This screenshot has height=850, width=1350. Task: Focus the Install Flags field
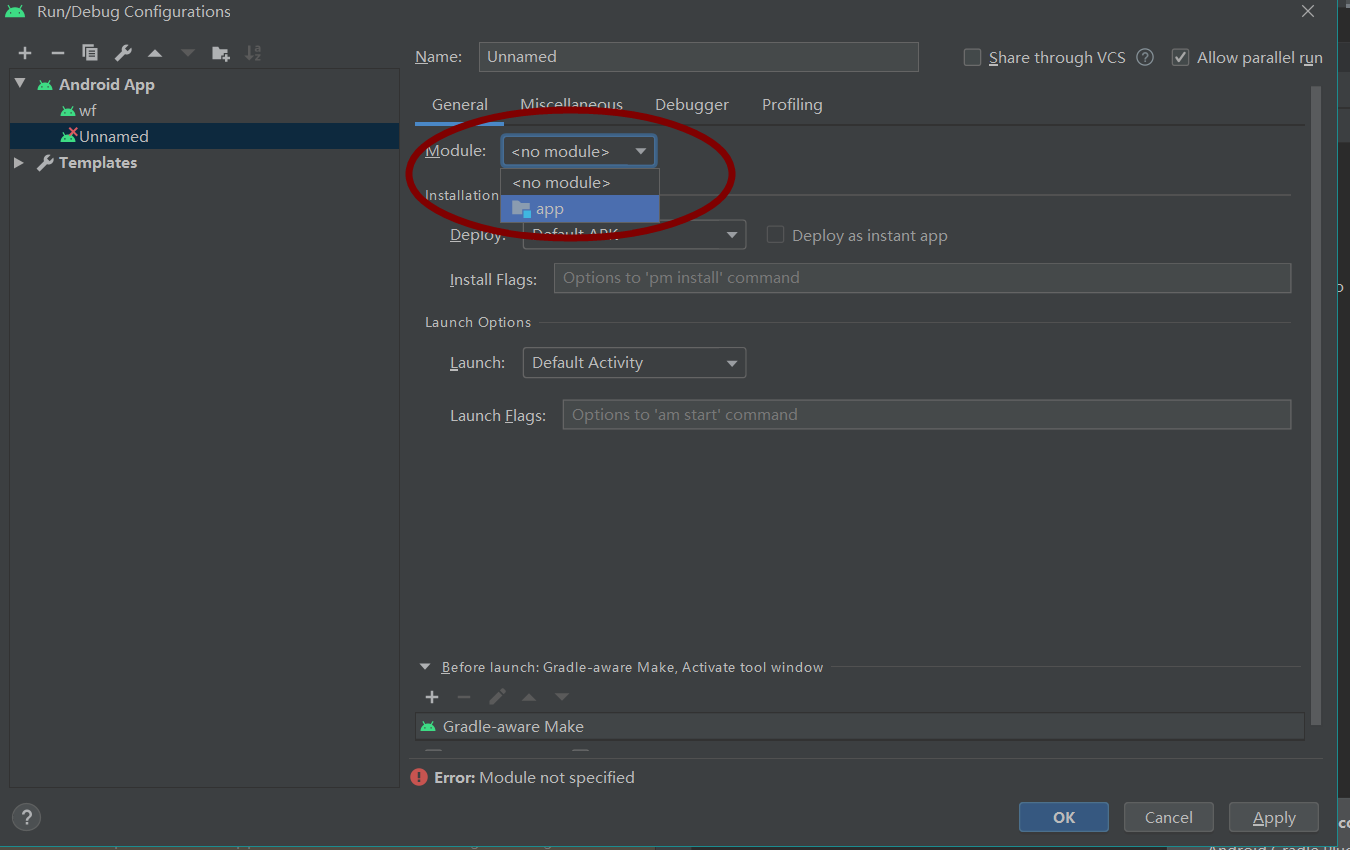click(x=922, y=278)
